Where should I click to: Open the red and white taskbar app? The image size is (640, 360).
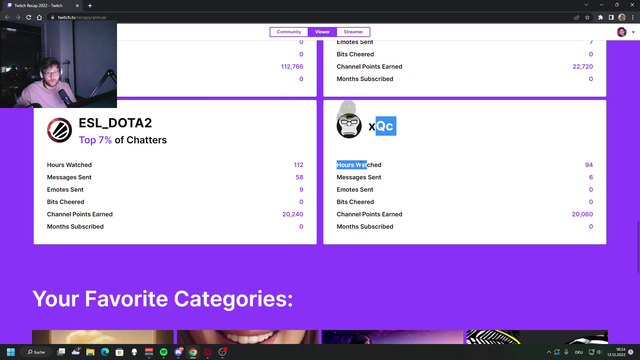[149, 352]
